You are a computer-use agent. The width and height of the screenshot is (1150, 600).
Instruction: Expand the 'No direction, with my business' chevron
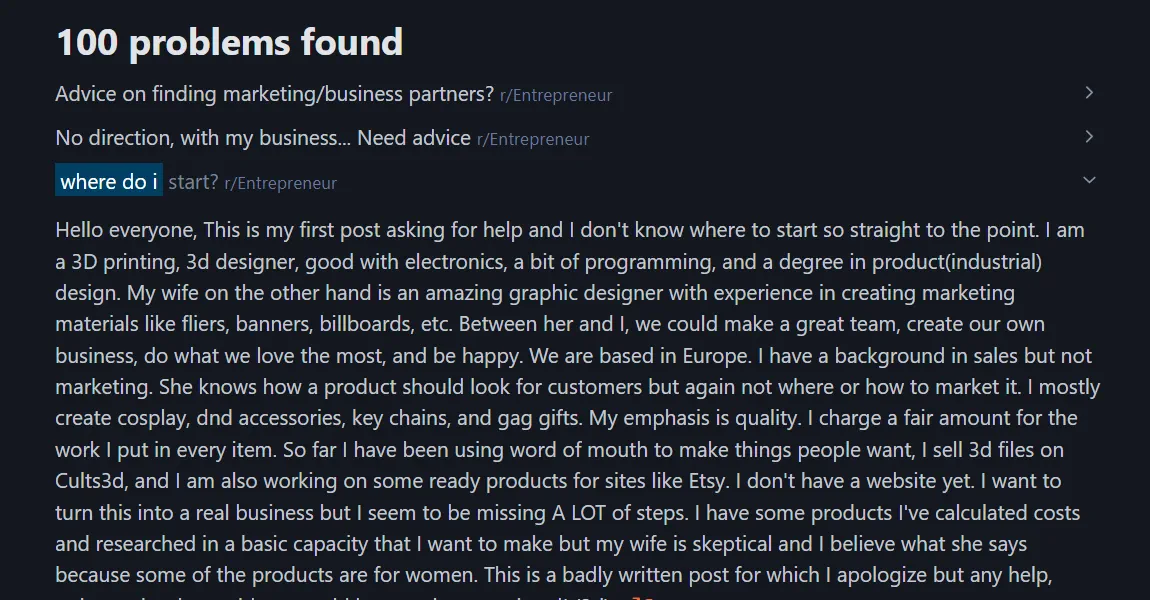pos(1089,137)
